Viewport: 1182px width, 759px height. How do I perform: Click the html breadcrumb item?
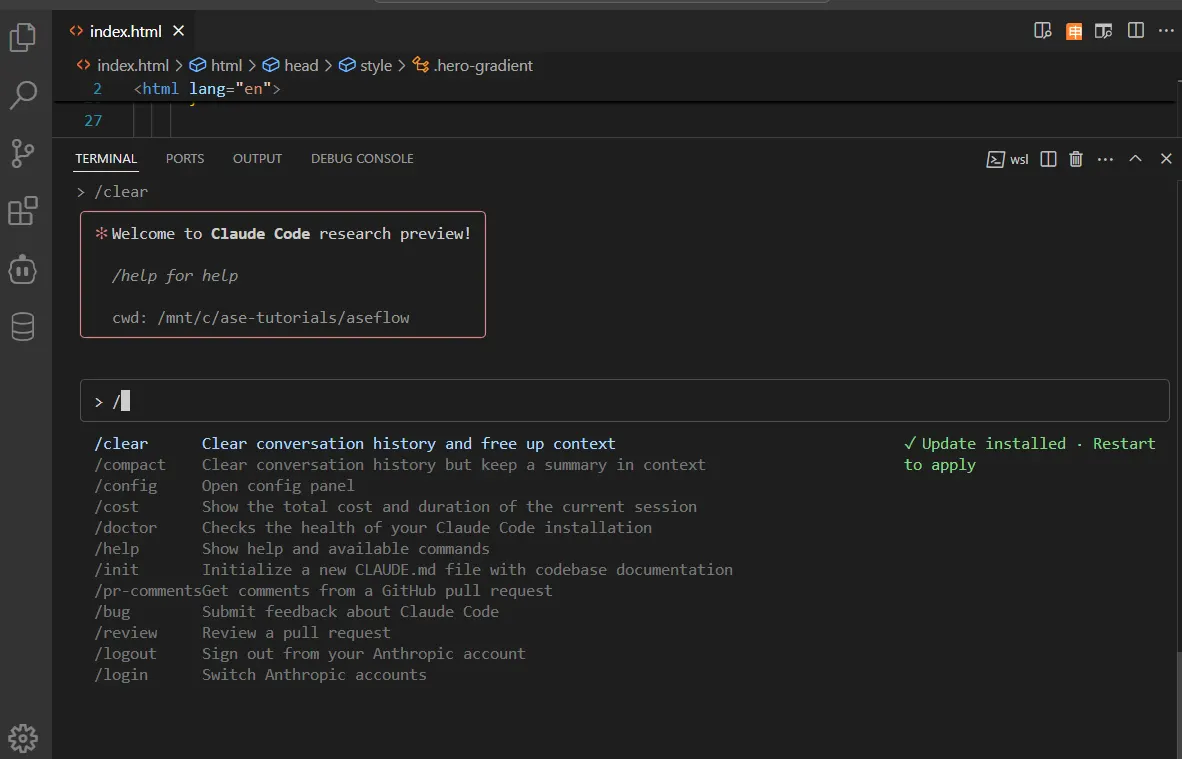(216, 66)
